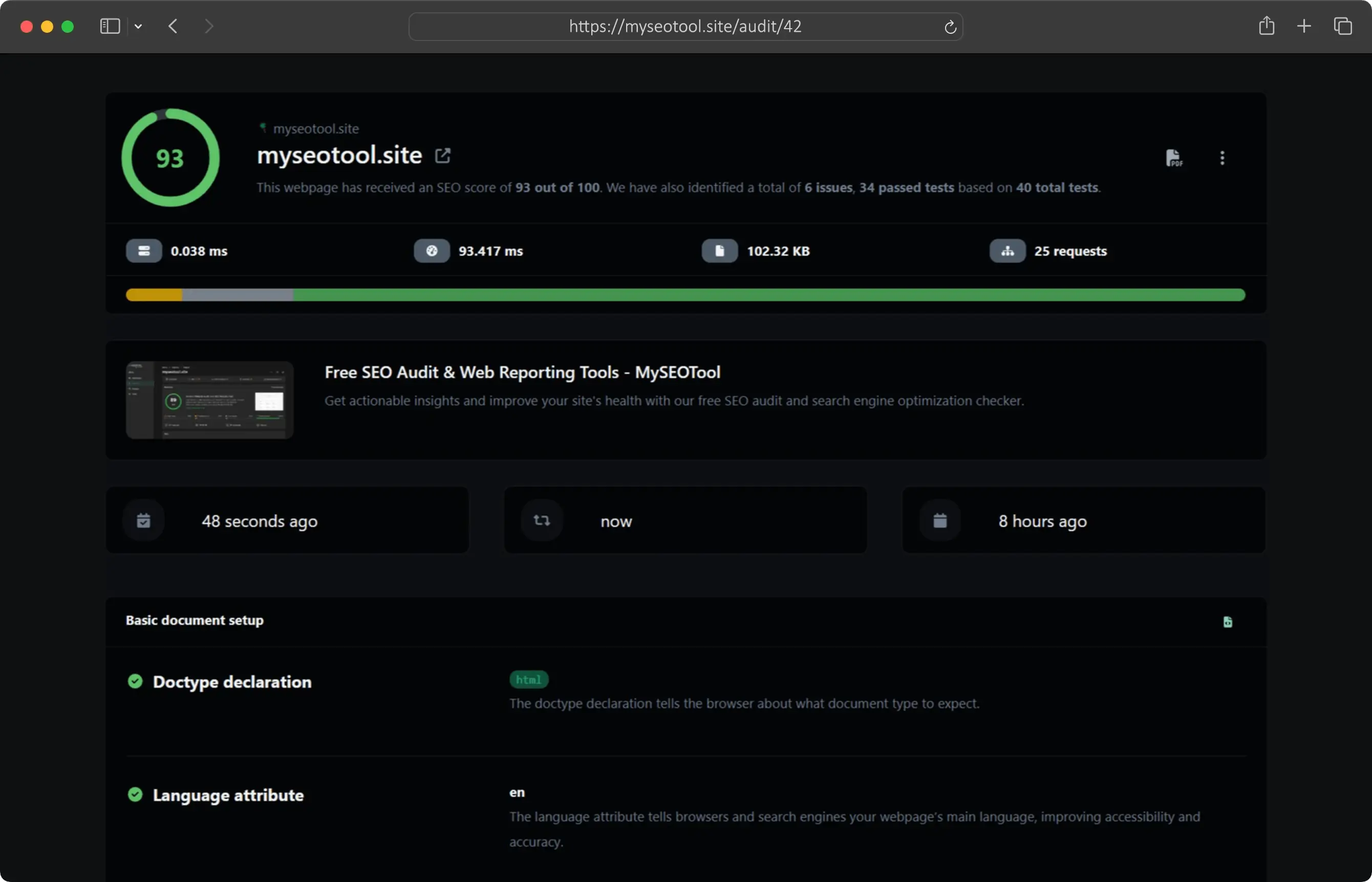Click the html code badge
This screenshot has height=882, width=1372.
point(528,679)
